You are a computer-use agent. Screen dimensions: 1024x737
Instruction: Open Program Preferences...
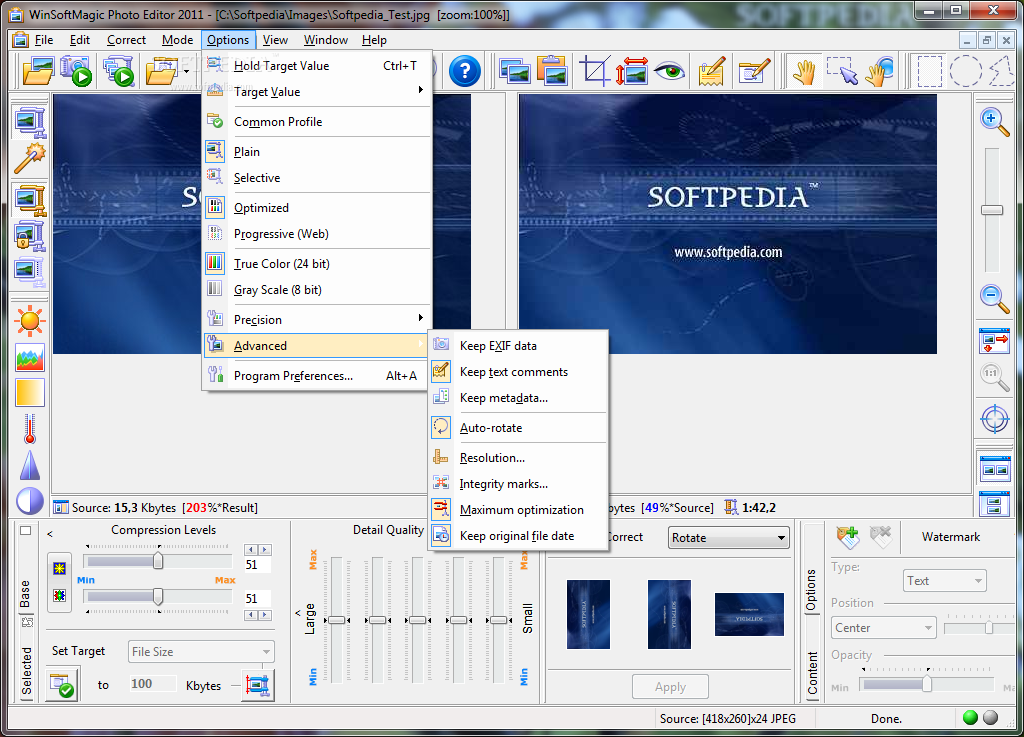(316, 376)
